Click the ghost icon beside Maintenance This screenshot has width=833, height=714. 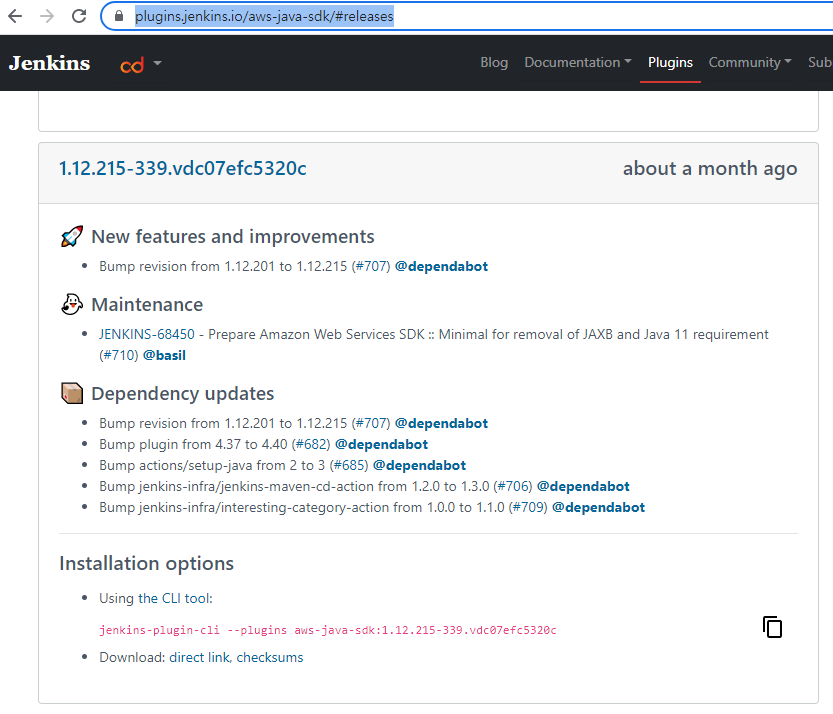(72, 304)
